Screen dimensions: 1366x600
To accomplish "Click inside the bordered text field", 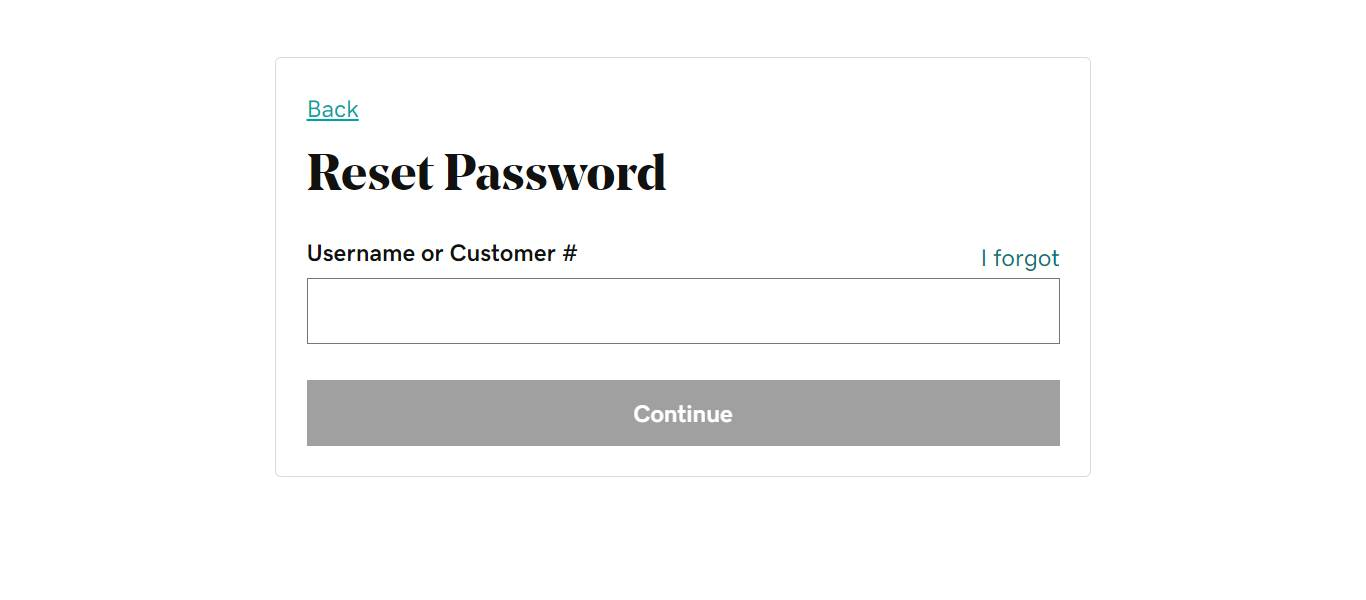I will point(683,311).
